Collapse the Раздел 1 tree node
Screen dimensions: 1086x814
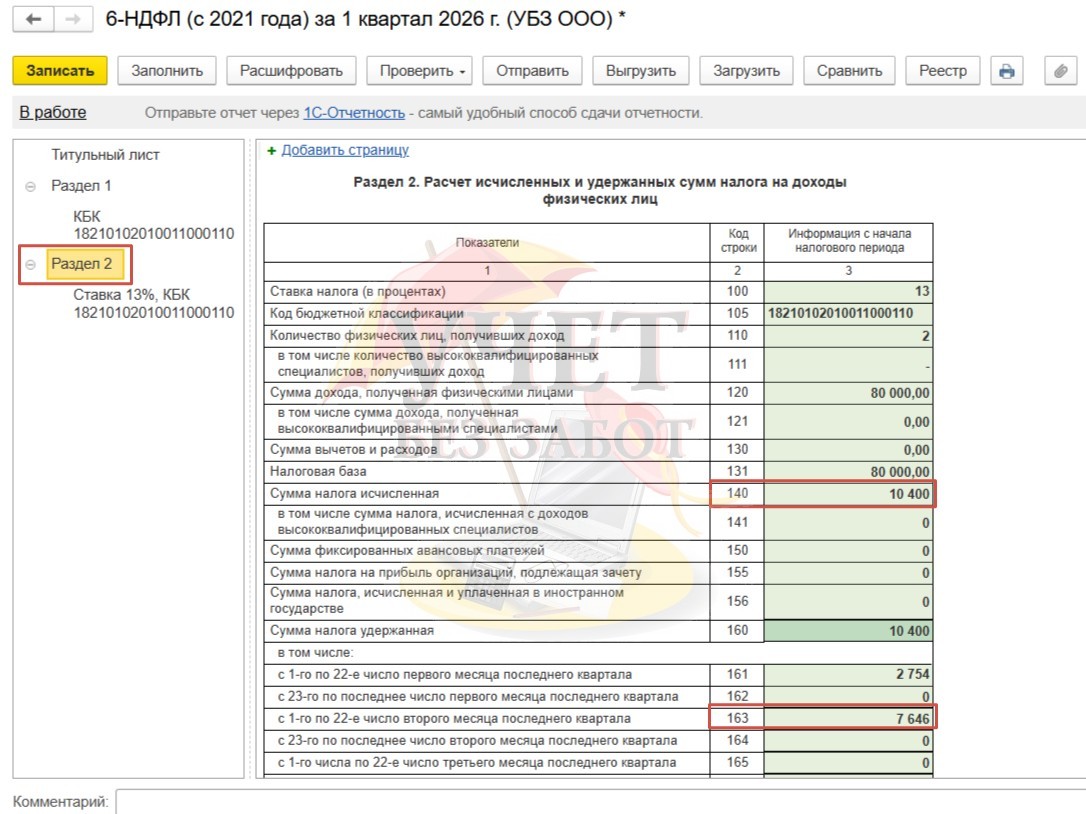pyautogui.click(x=30, y=187)
